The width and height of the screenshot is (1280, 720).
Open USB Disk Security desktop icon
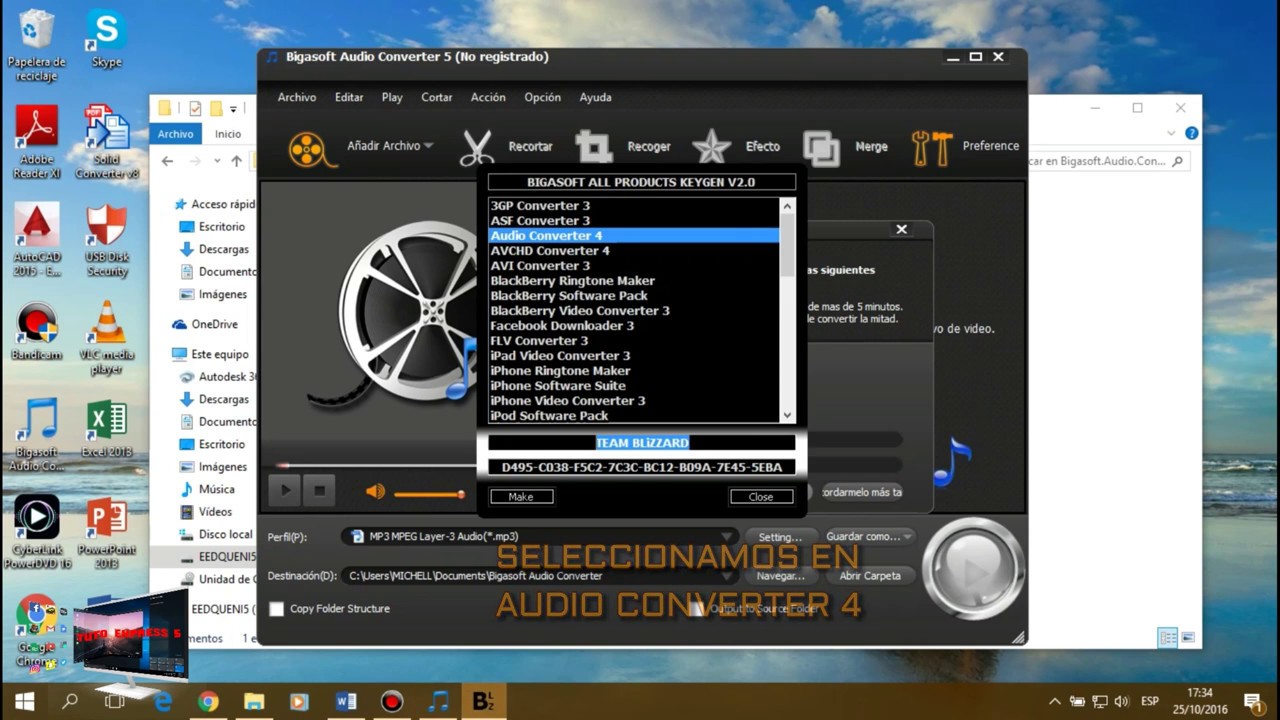[x=107, y=240]
